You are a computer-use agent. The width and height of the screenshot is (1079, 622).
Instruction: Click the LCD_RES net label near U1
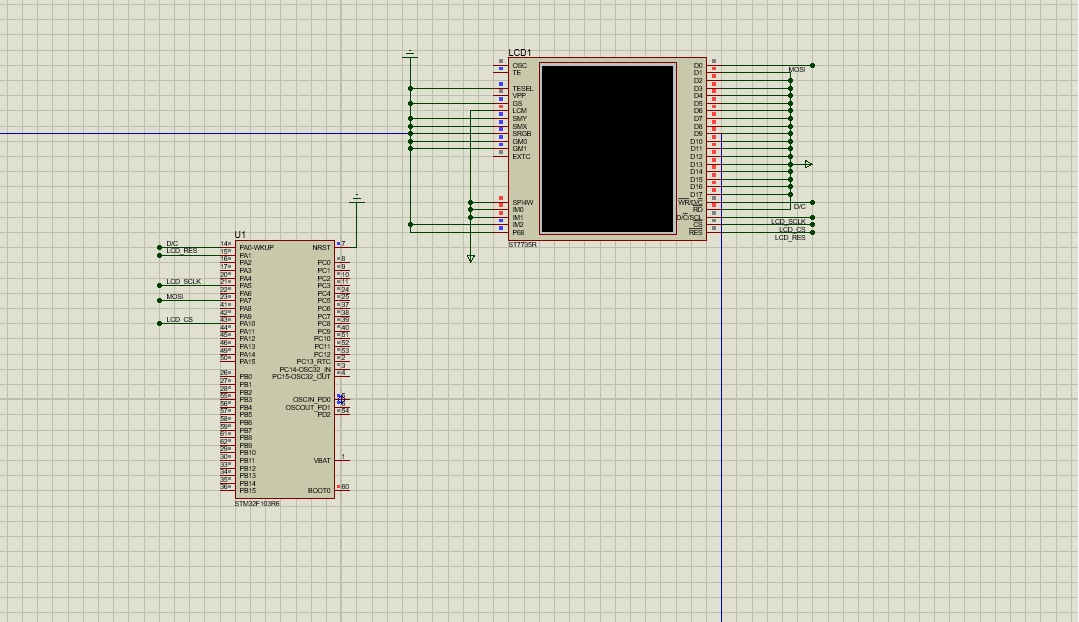pyautogui.click(x=182, y=251)
